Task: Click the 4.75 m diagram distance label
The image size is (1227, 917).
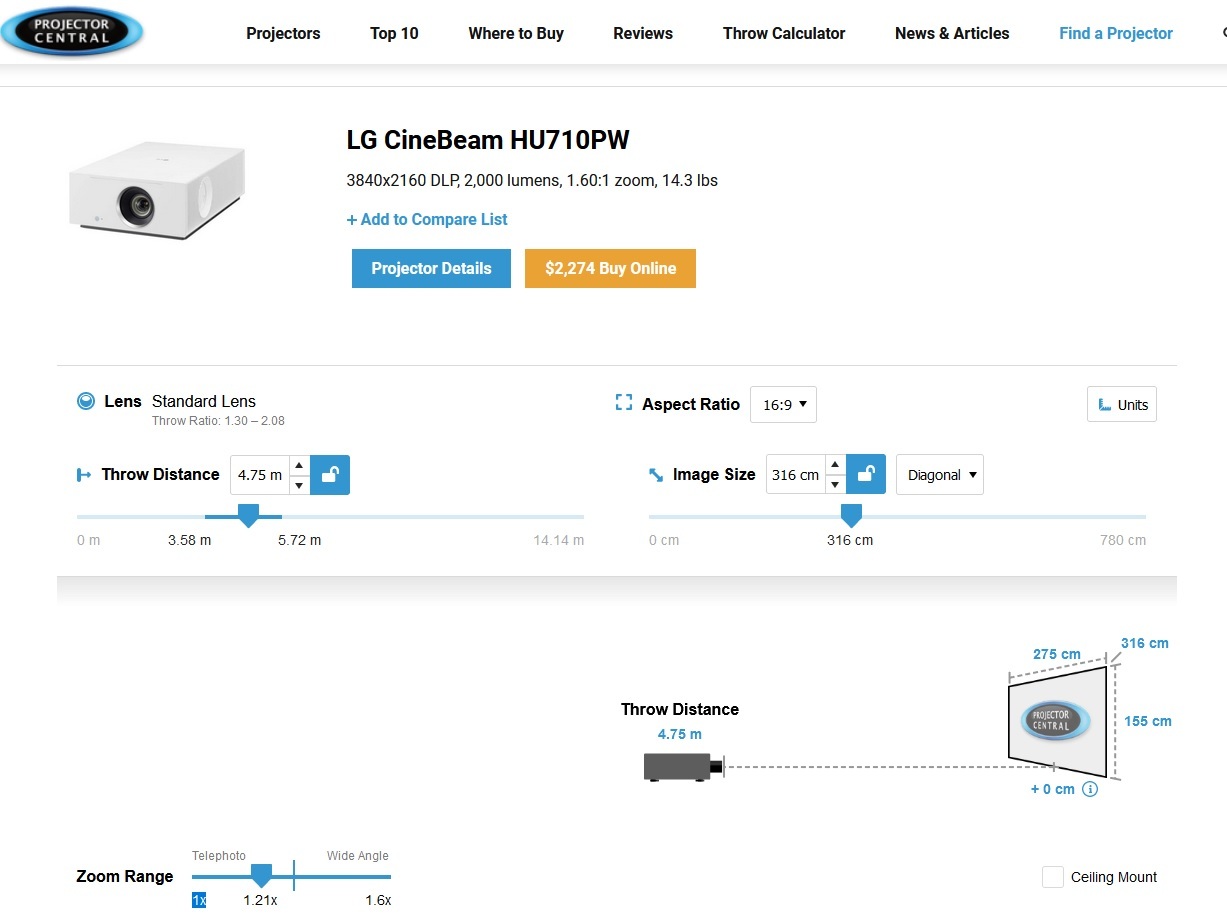Action: click(680, 734)
